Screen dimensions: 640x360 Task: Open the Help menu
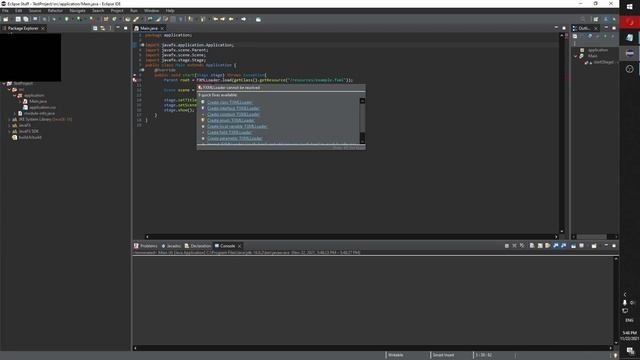pos(170,11)
